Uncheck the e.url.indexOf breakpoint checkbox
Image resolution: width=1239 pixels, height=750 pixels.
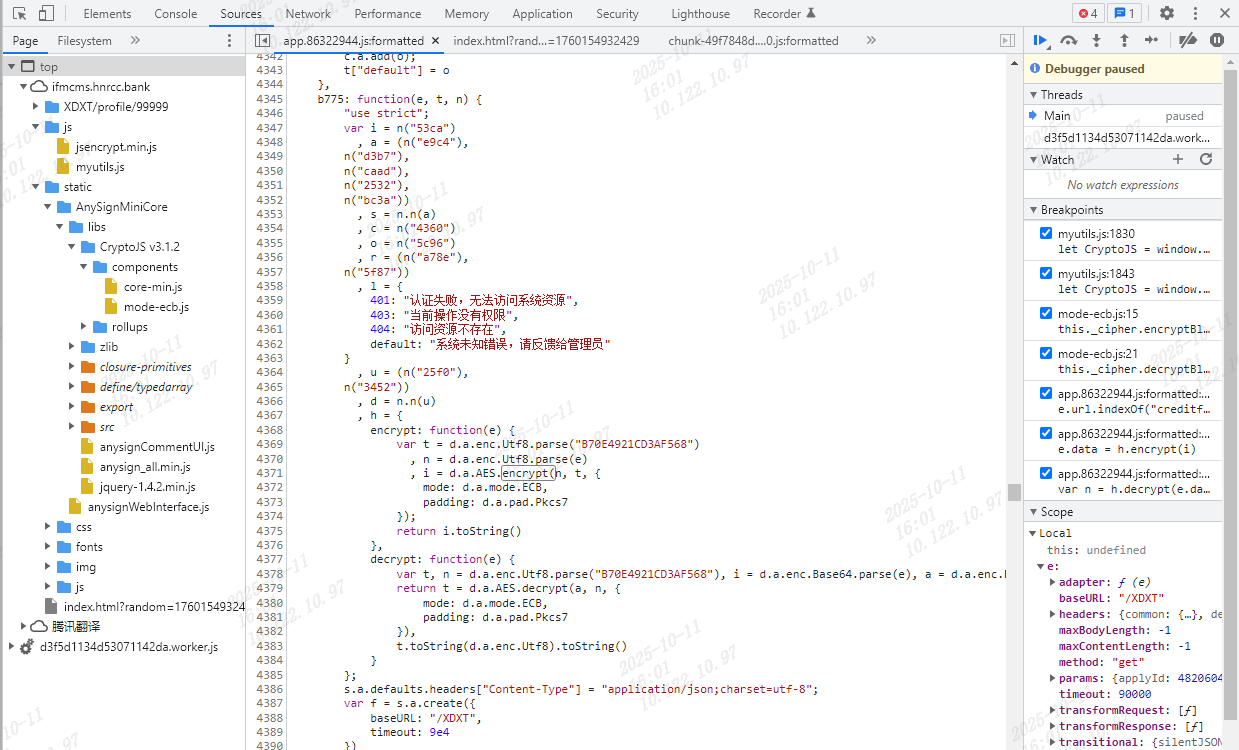point(1046,394)
